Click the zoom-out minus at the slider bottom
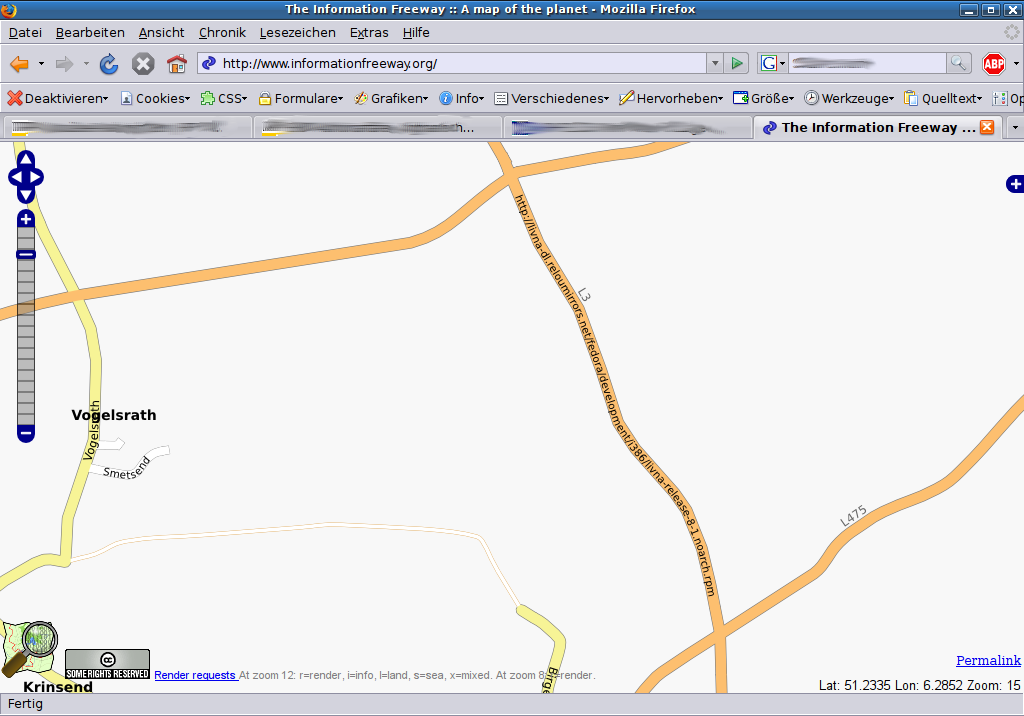1024x716 pixels. 26,434
